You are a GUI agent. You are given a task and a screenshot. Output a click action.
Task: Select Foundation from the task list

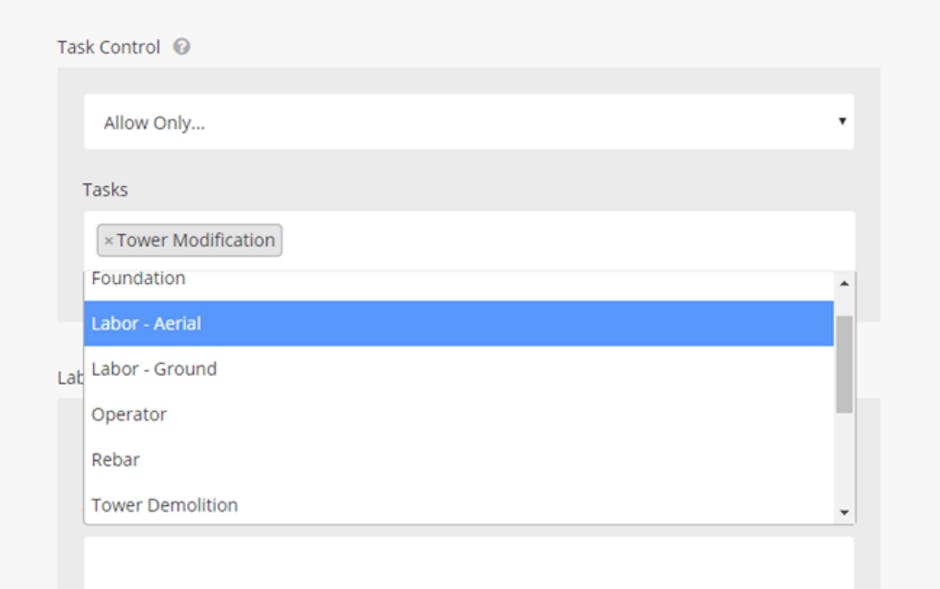(x=138, y=279)
